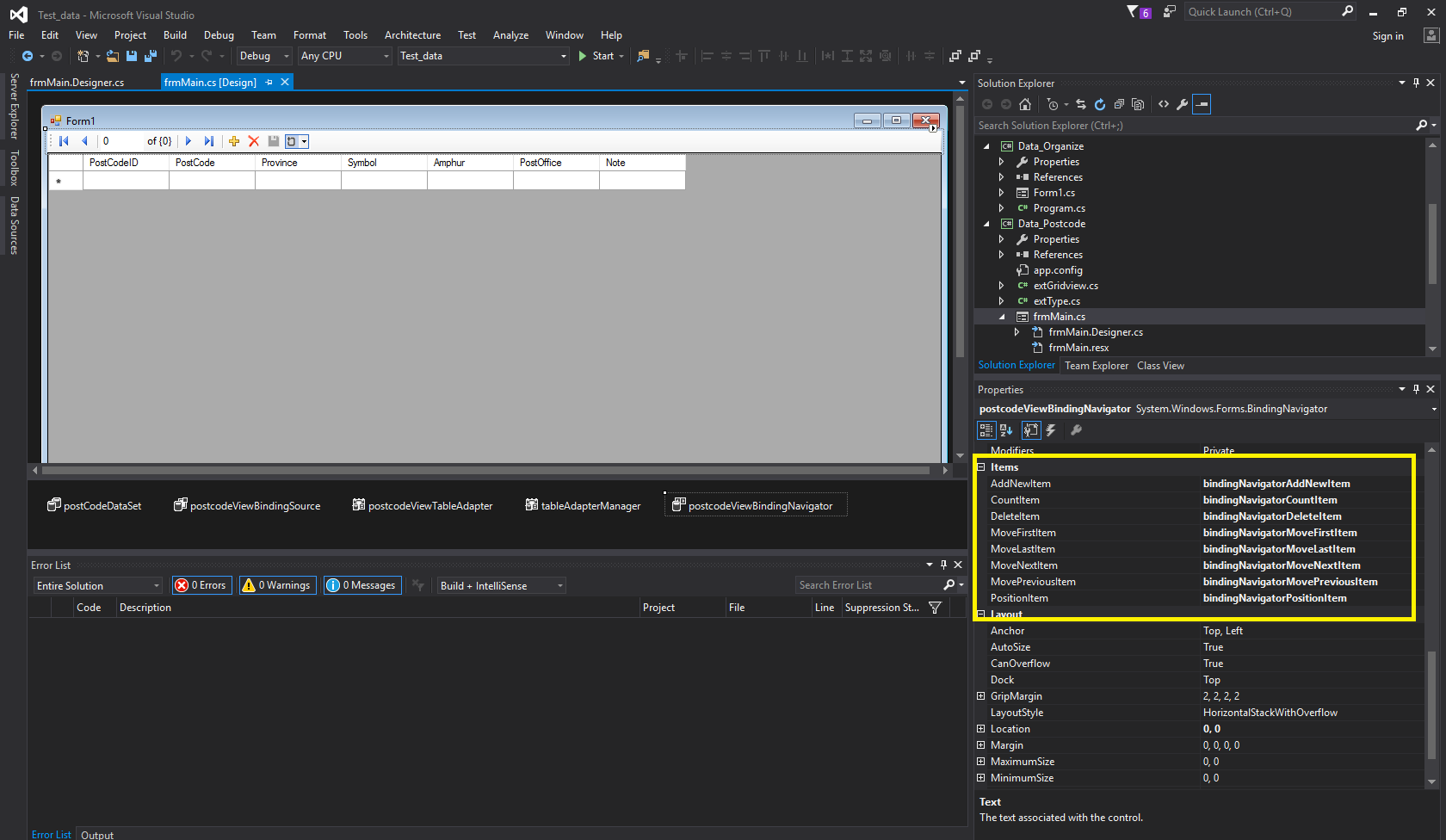Image resolution: width=1446 pixels, height=840 pixels.
Task: Toggle Alphabetical sort in Properties panel
Action: pos(1006,430)
